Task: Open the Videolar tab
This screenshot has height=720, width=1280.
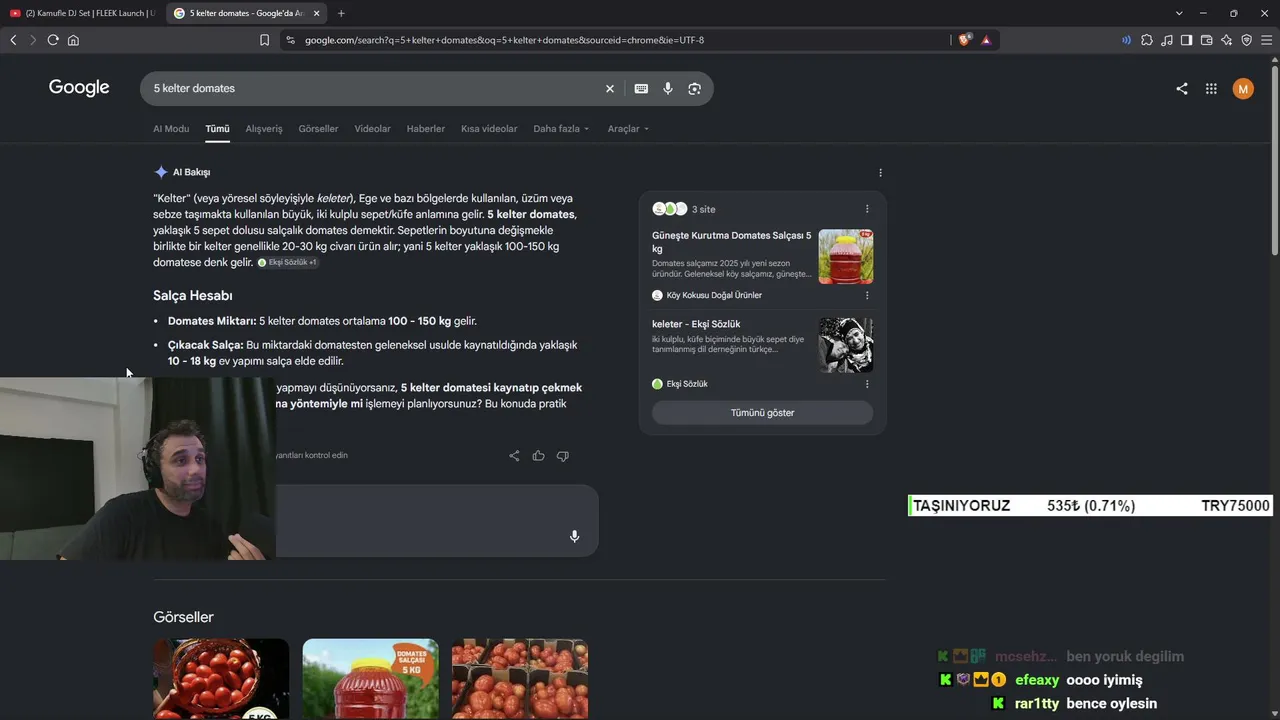Action: pyautogui.click(x=372, y=129)
